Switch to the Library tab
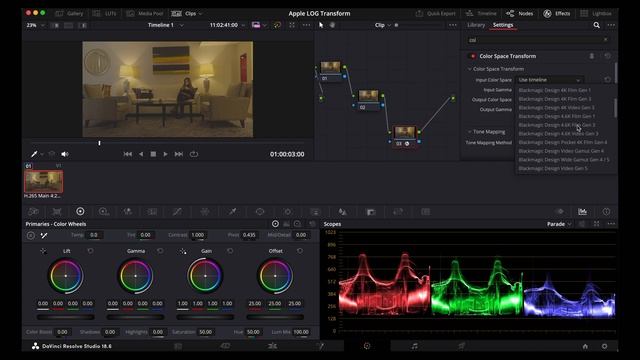Image resolution: width=640 pixels, height=360 pixels. pyautogui.click(x=476, y=25)
